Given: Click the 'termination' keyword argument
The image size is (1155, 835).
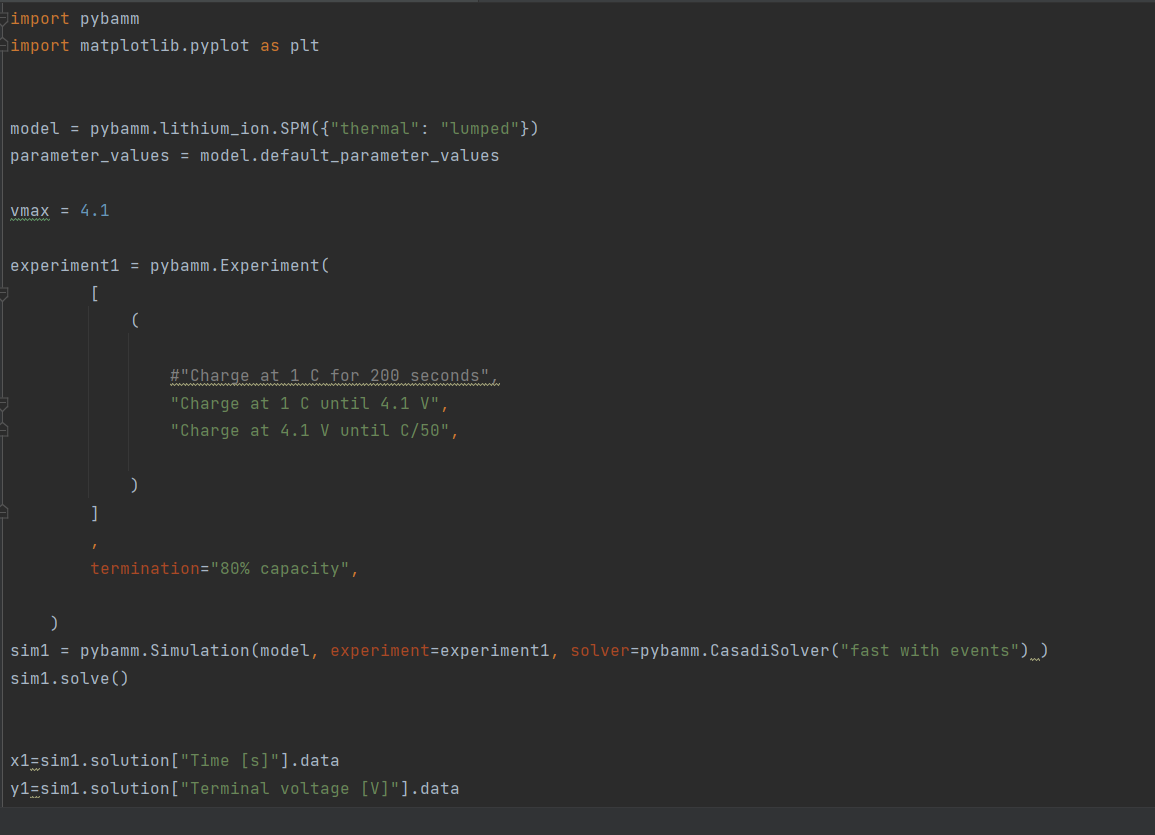Looking at the screenshot, I should click(145, 569).
